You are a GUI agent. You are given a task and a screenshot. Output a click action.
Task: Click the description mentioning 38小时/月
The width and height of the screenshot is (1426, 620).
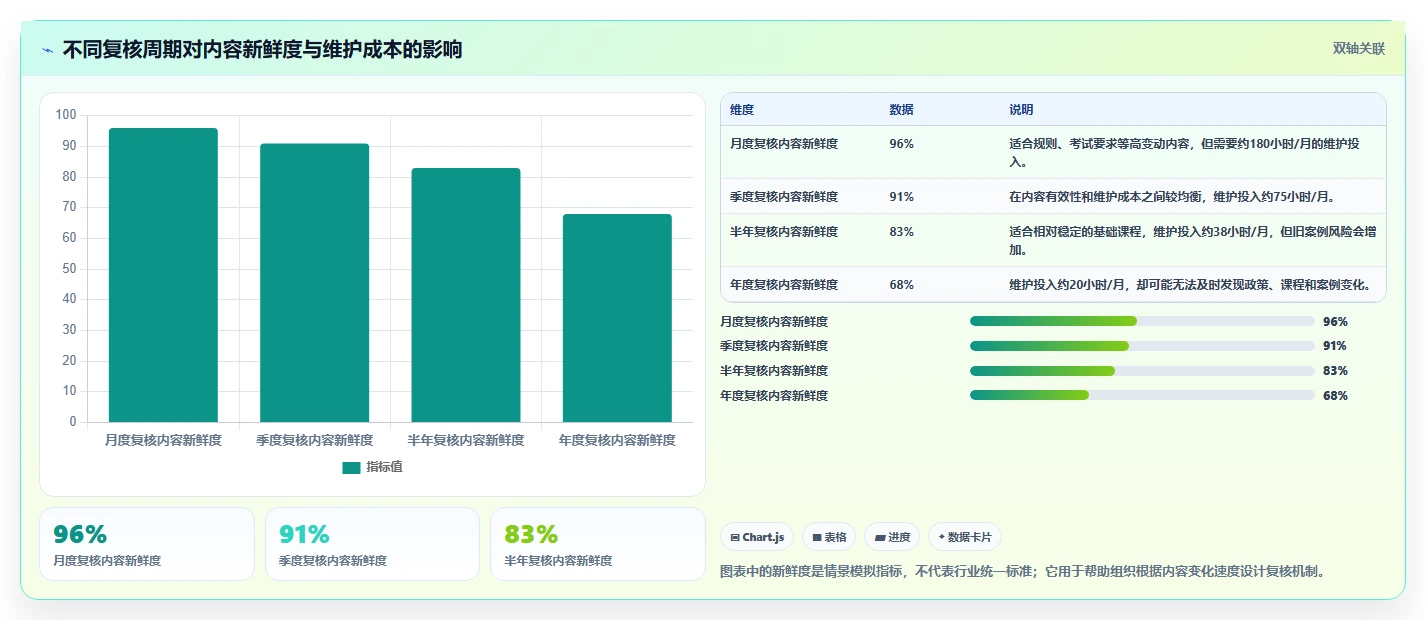click(1192, 240)
